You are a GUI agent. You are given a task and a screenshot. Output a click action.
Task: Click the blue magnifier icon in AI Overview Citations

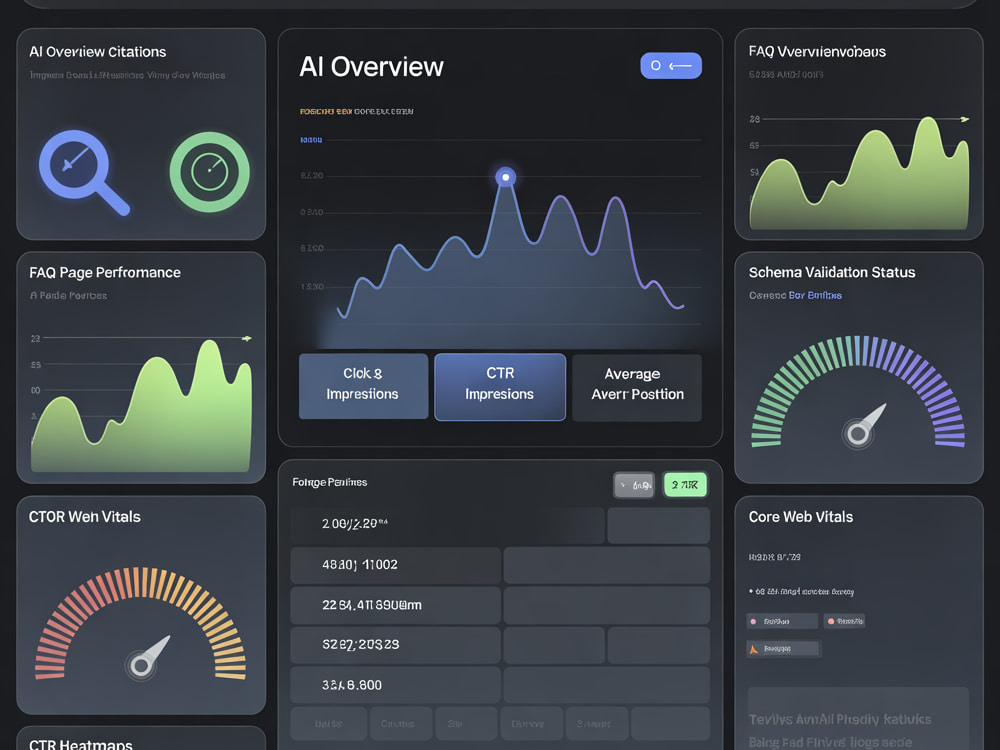tap(83, 172)
